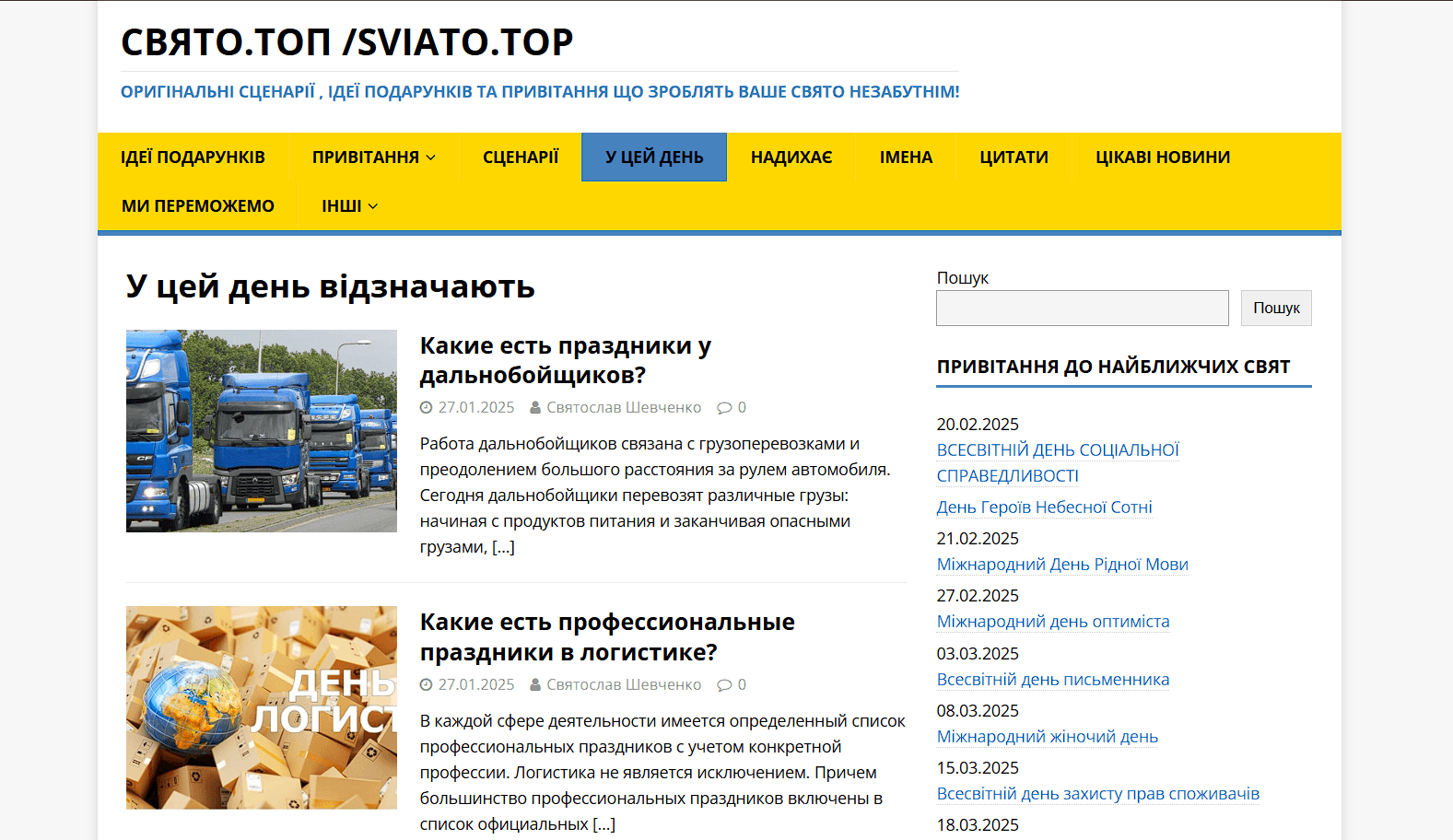Open Всесвітній день письменника link
The image size is (1453, 840).
tap(1053, 680)
